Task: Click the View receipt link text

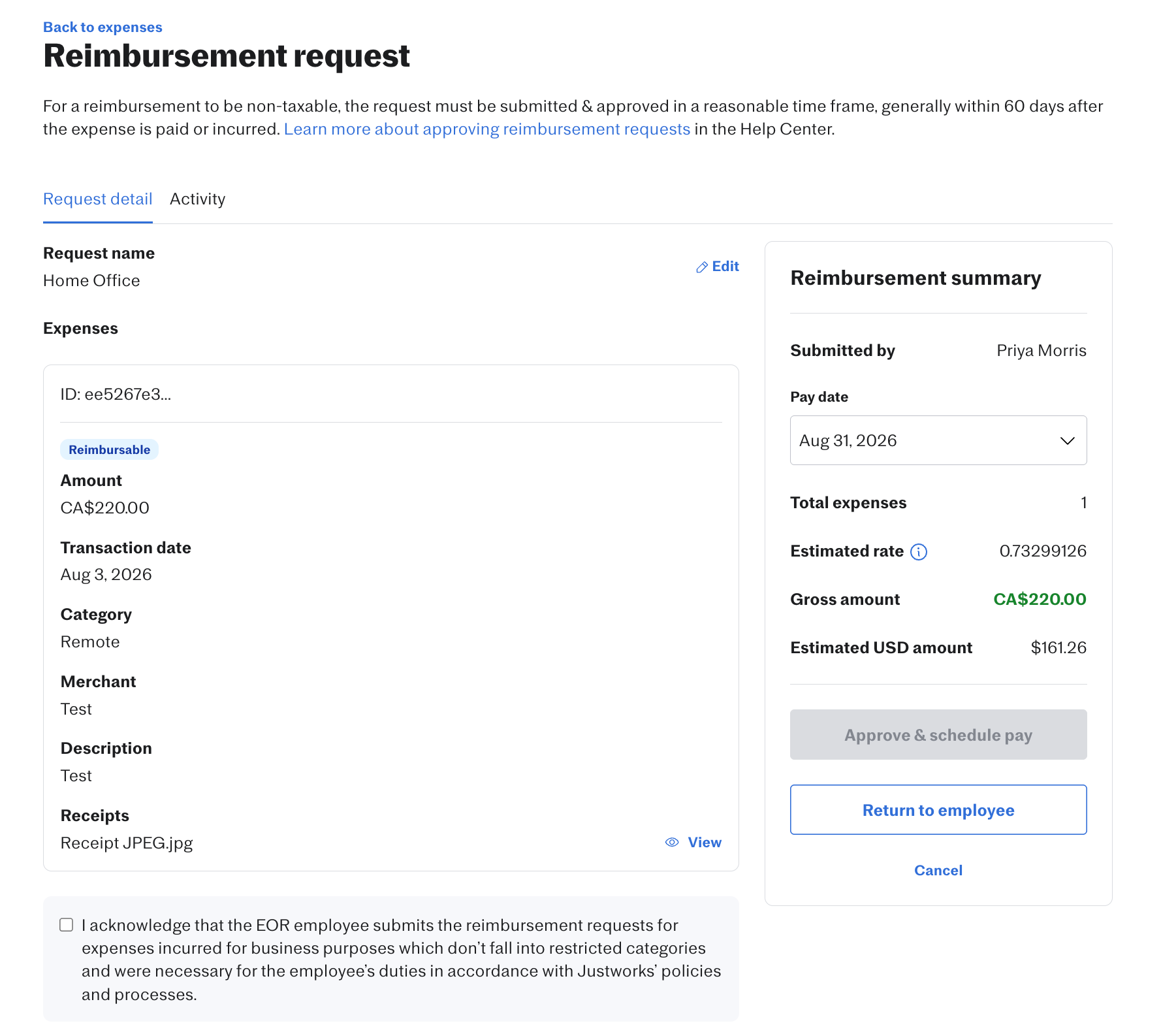Action: pyautogui.click(x=705, y=843)
